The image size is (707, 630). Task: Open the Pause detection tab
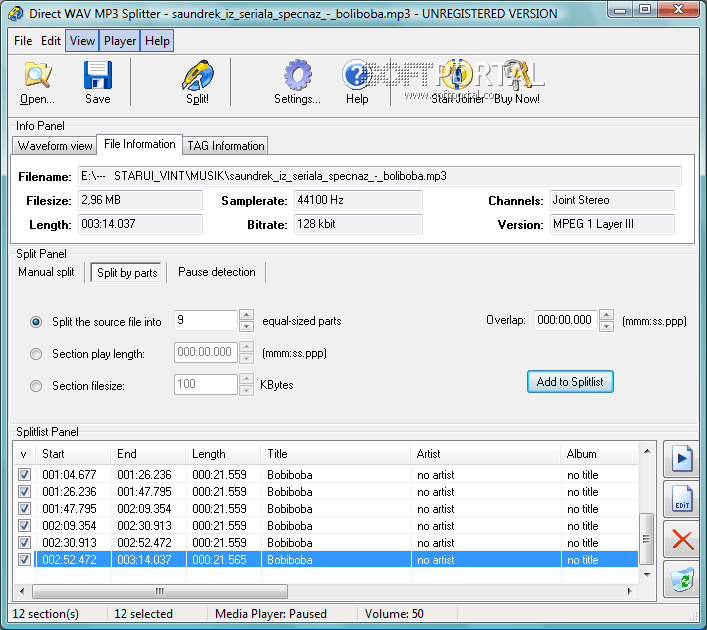coord(217,272)
